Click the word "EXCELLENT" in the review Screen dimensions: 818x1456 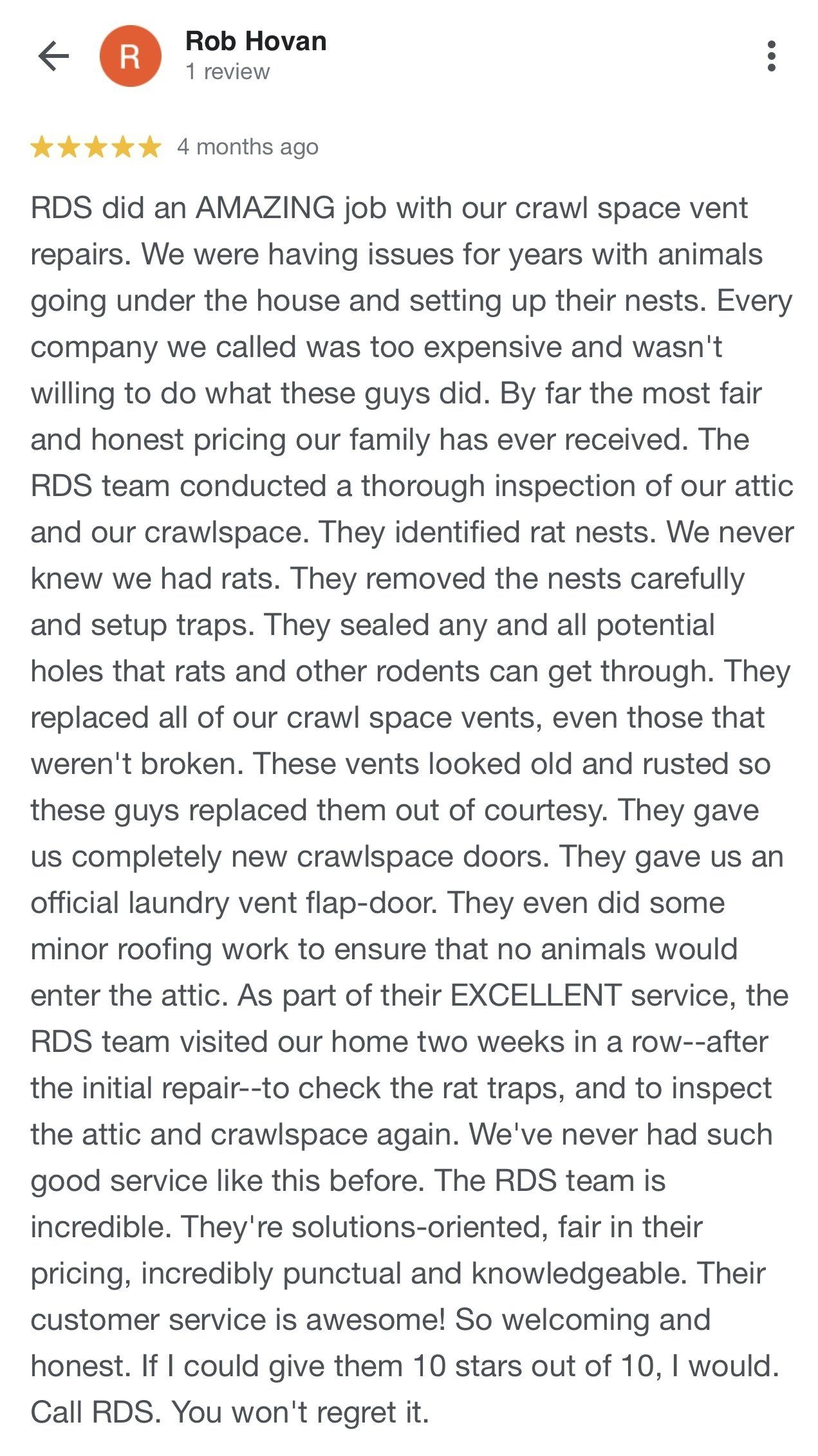click(x=535, y=995)
